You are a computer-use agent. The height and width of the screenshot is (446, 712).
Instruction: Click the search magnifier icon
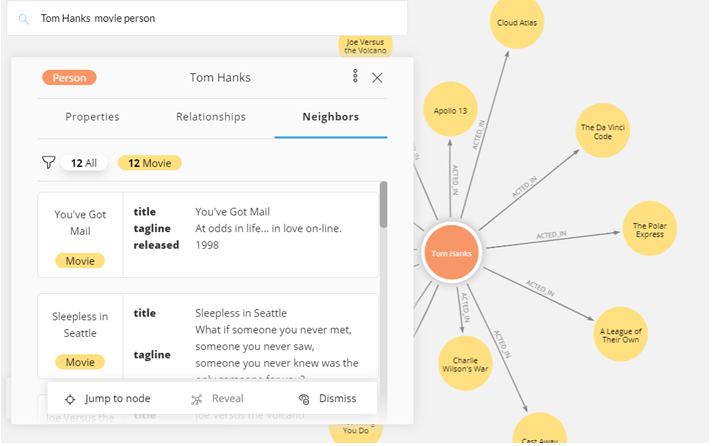tap(24, 19)
